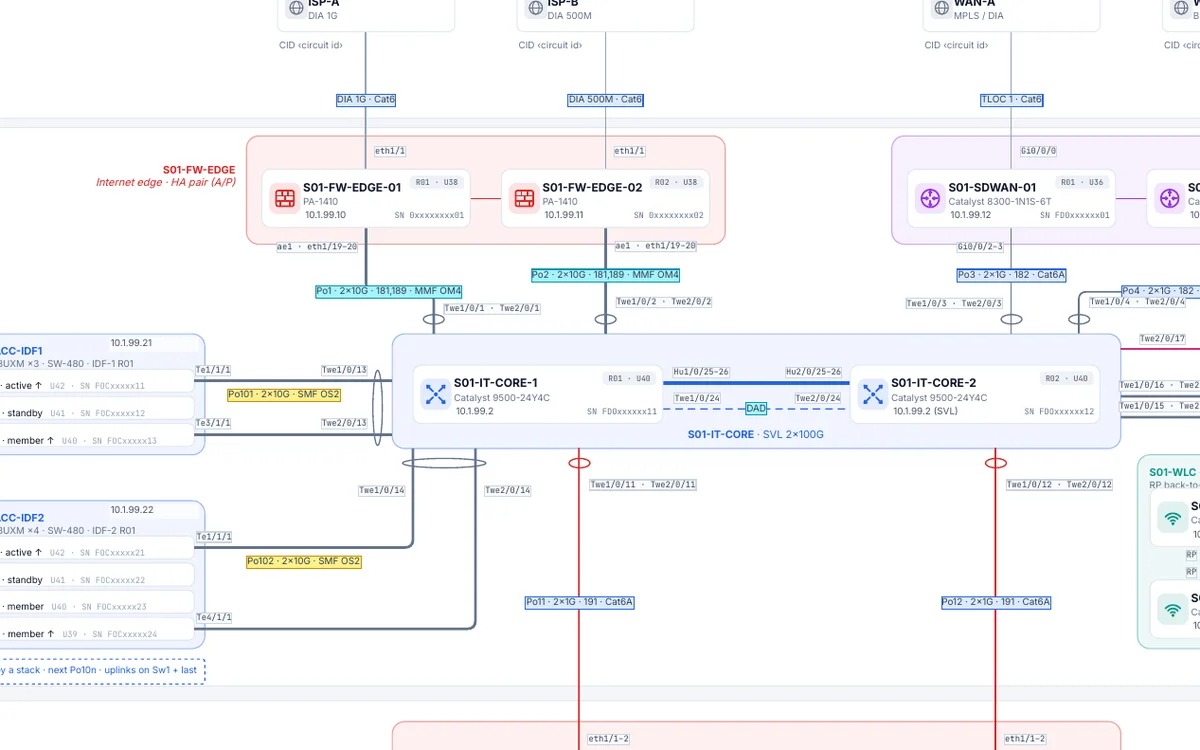Click the 'TLOC 1 · Cat6' link label

point(1011,100)
